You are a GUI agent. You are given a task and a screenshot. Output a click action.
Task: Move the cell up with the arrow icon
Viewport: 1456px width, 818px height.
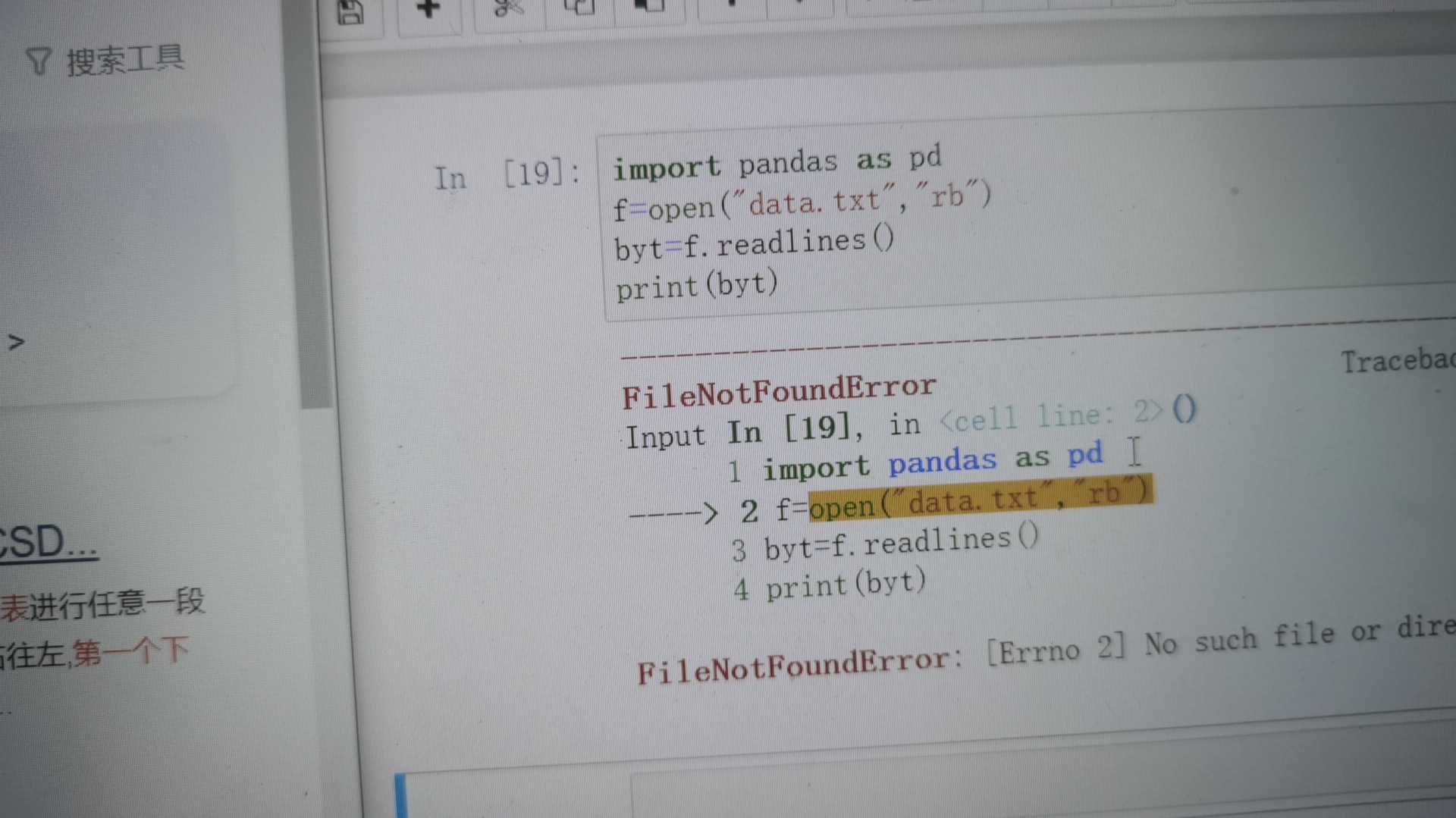coord(731,5)
